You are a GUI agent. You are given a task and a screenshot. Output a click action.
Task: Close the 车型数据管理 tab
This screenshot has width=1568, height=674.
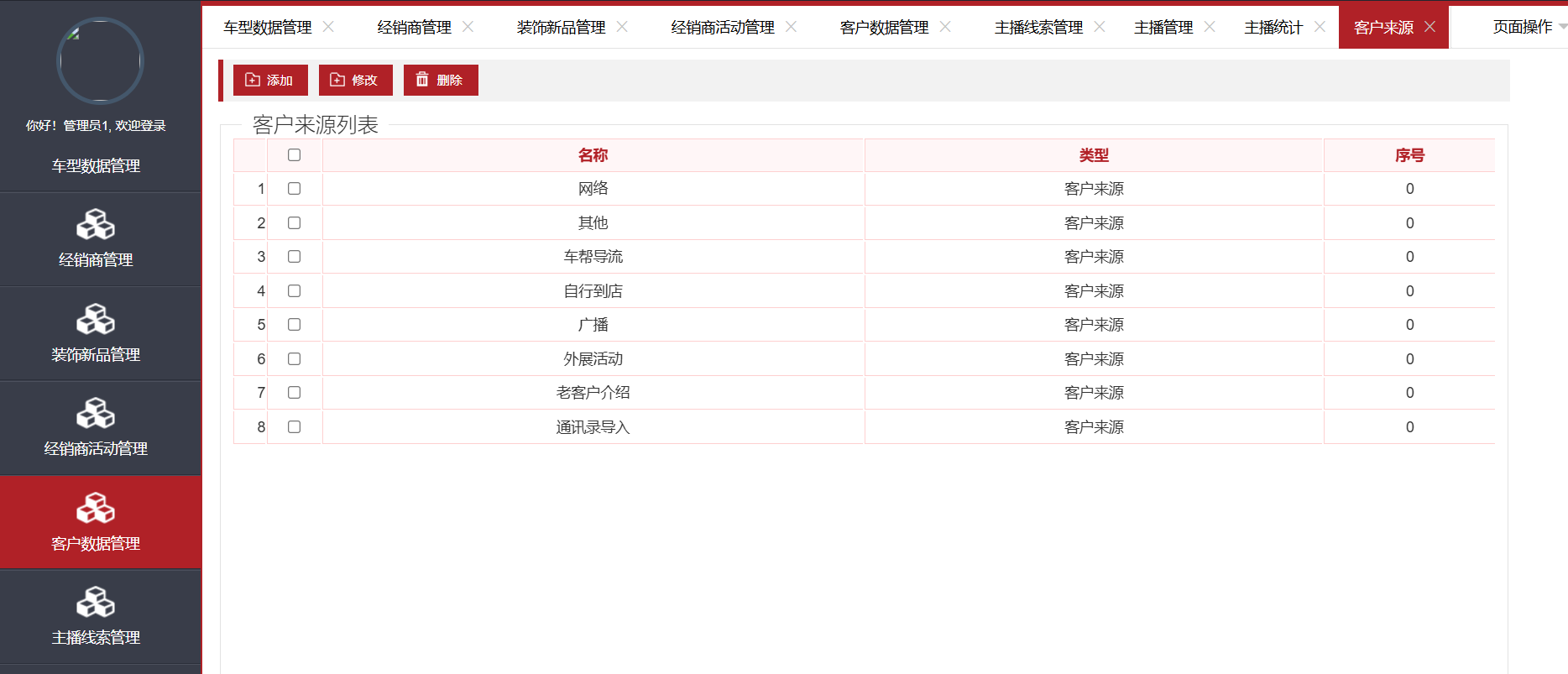(328, 27)
